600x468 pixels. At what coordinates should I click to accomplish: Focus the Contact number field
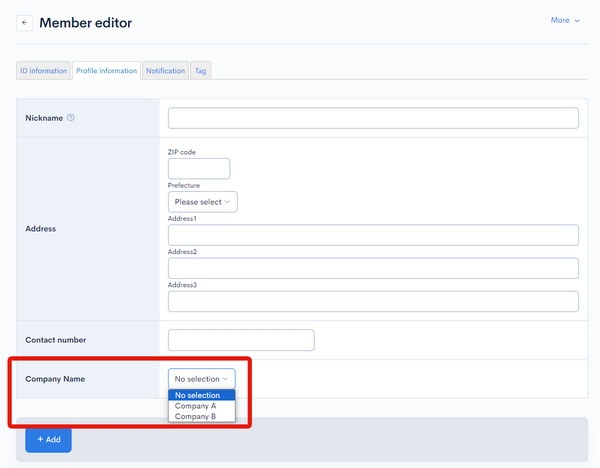pos(241,340)
